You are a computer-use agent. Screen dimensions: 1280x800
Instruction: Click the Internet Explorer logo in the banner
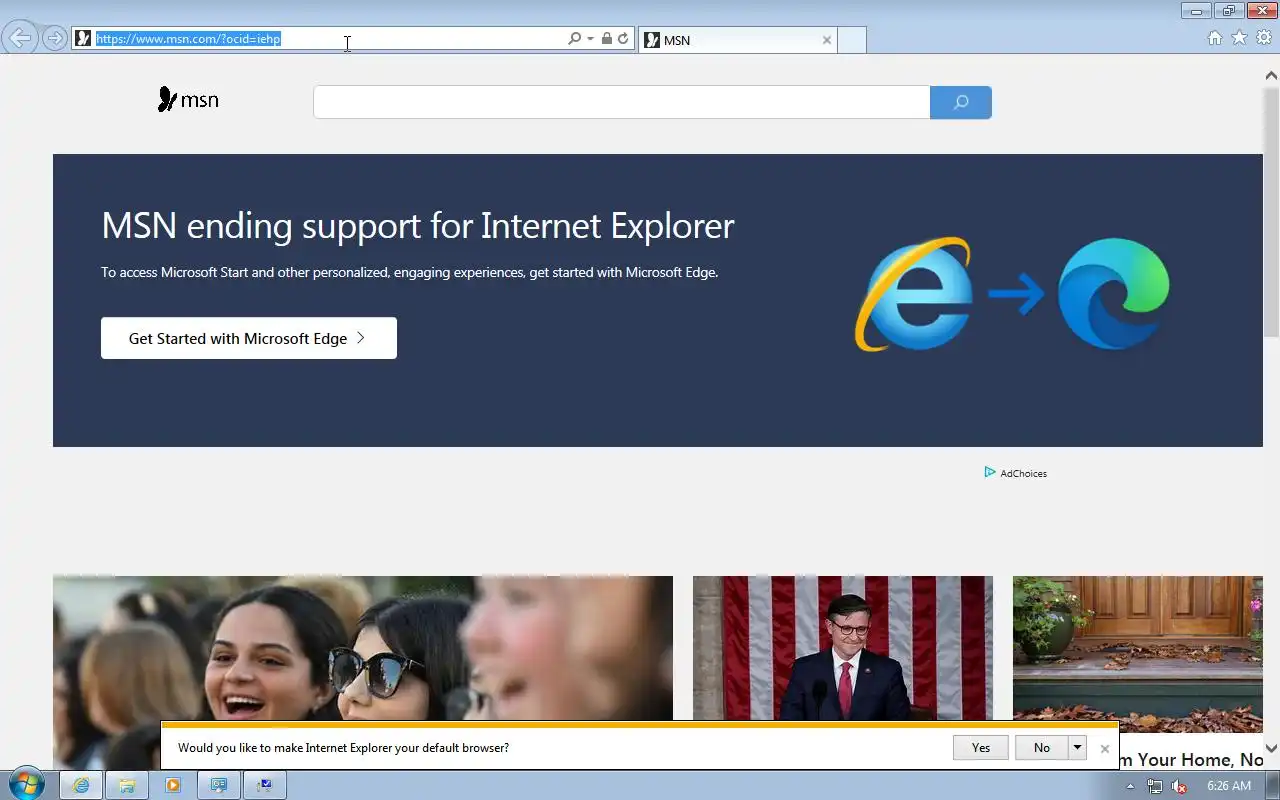pos(914,294)
